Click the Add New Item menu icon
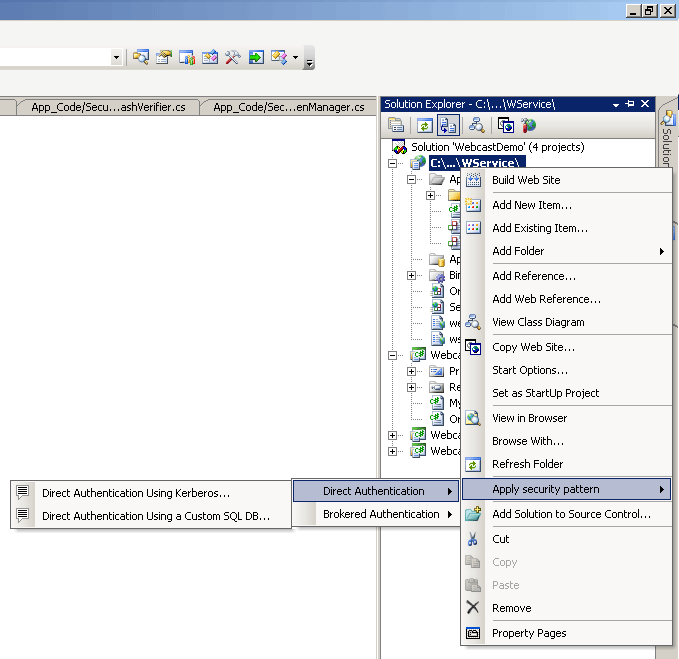 coord(473,205)
